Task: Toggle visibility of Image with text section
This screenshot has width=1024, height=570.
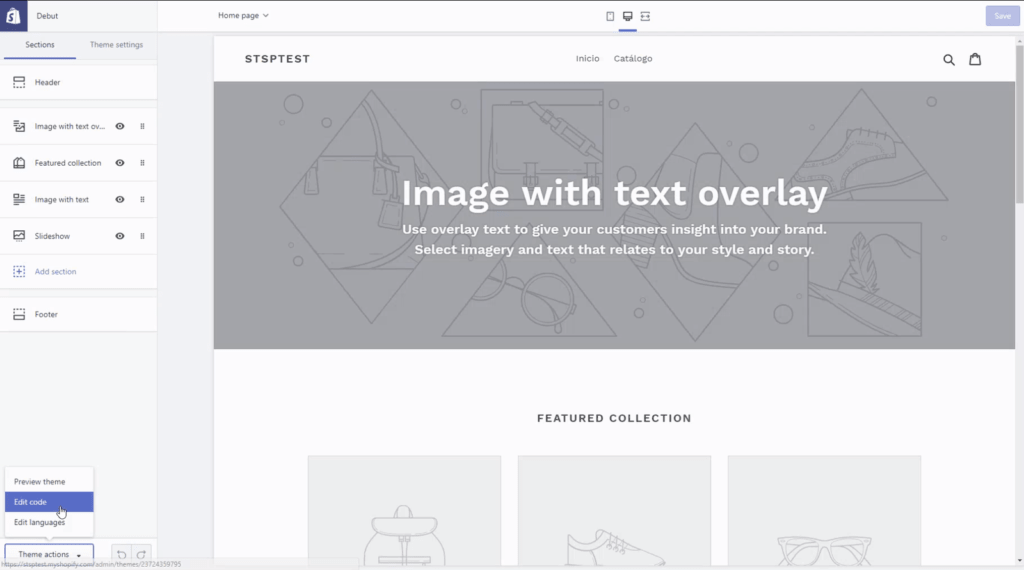Action: pos(120,199)
